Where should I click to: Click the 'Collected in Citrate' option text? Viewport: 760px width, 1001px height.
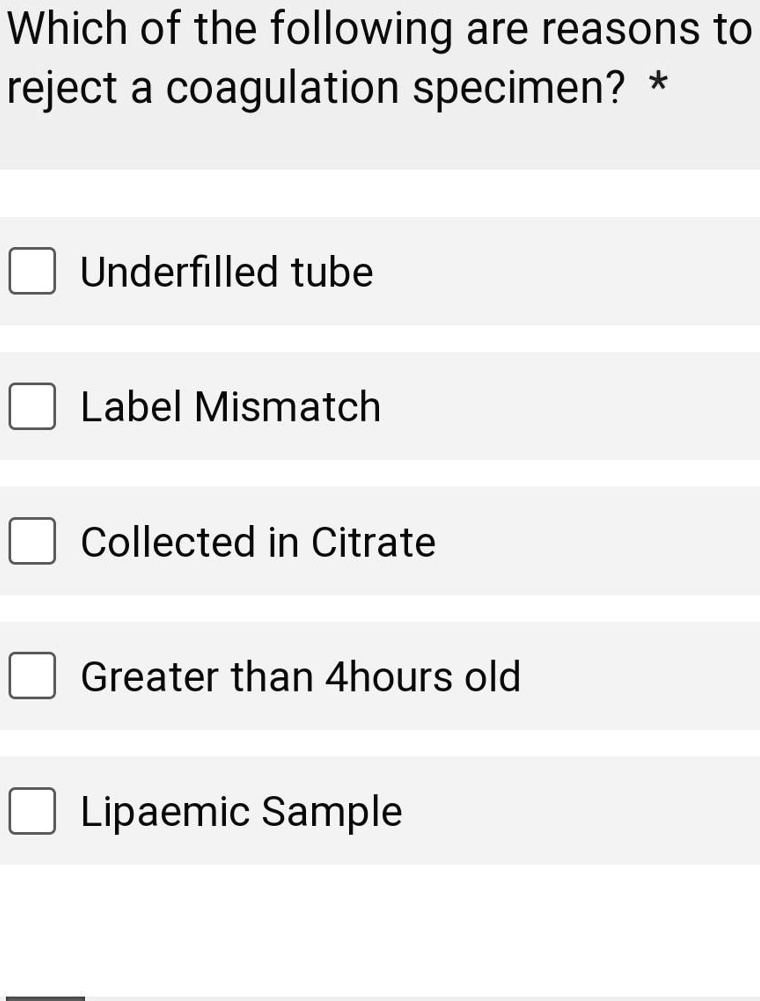258,542
